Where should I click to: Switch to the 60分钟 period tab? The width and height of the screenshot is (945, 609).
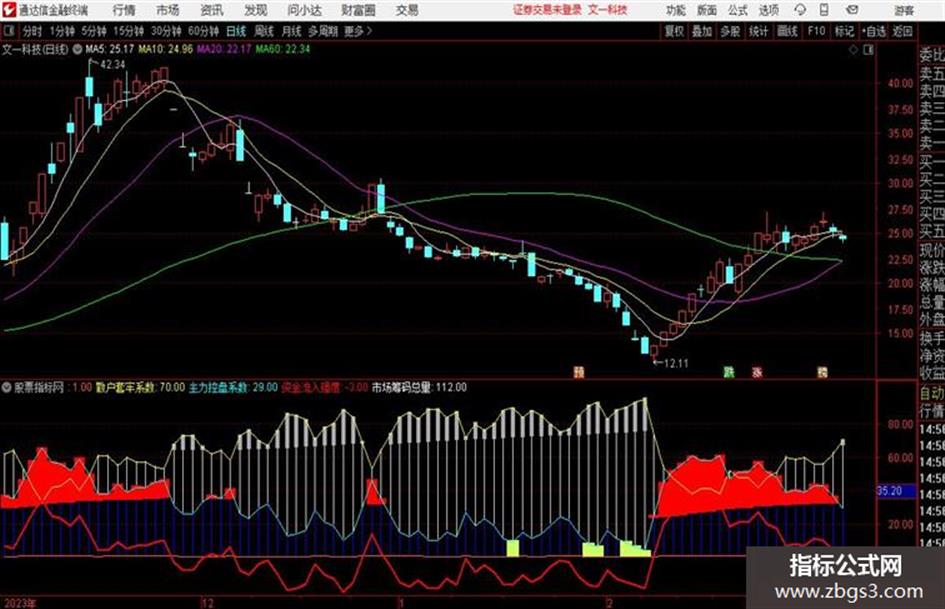tap(204, 31)
